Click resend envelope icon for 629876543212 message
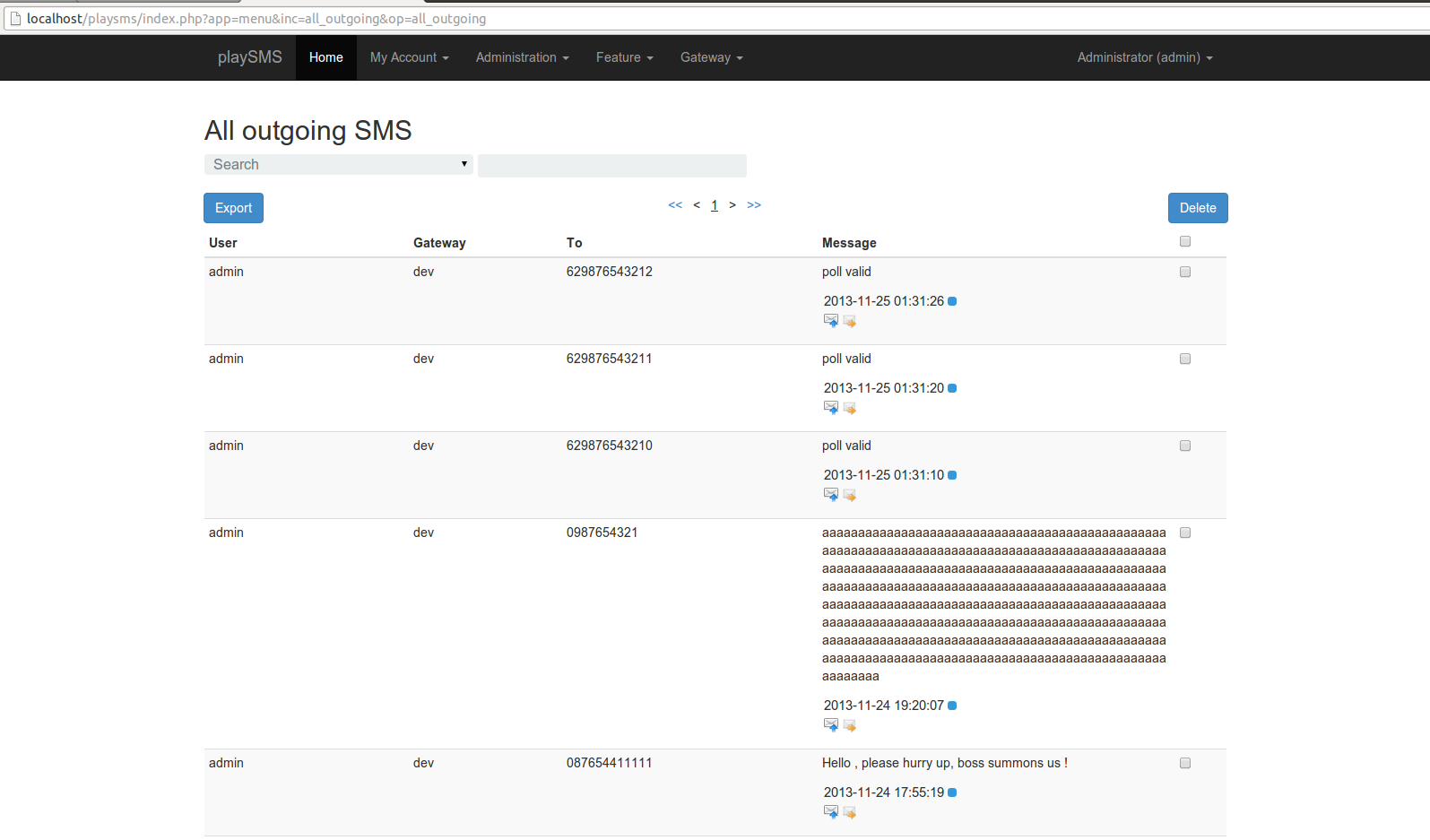This screenshot has width=1430, height=840. 831,320
